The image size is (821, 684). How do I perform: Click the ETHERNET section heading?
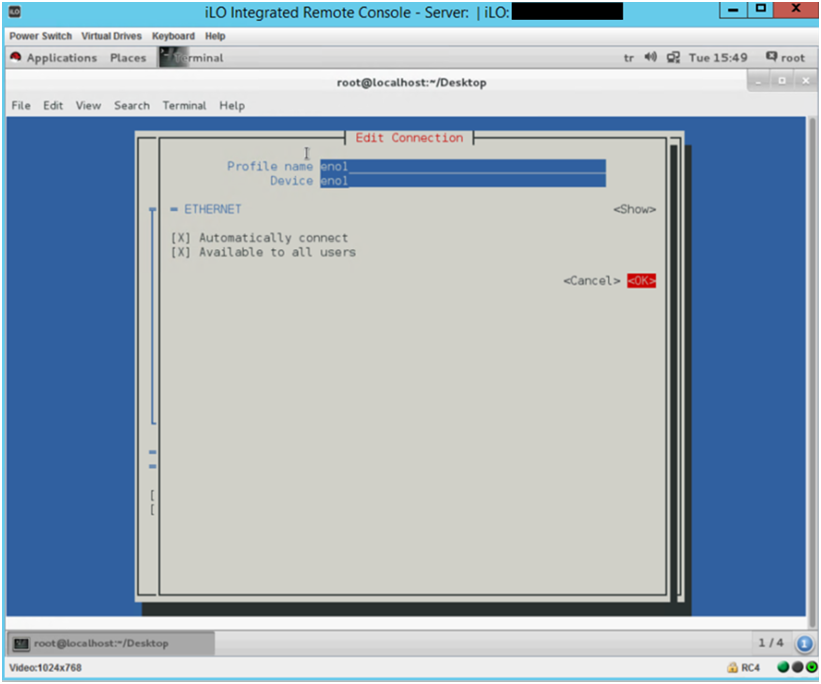[x=213, y=209]
